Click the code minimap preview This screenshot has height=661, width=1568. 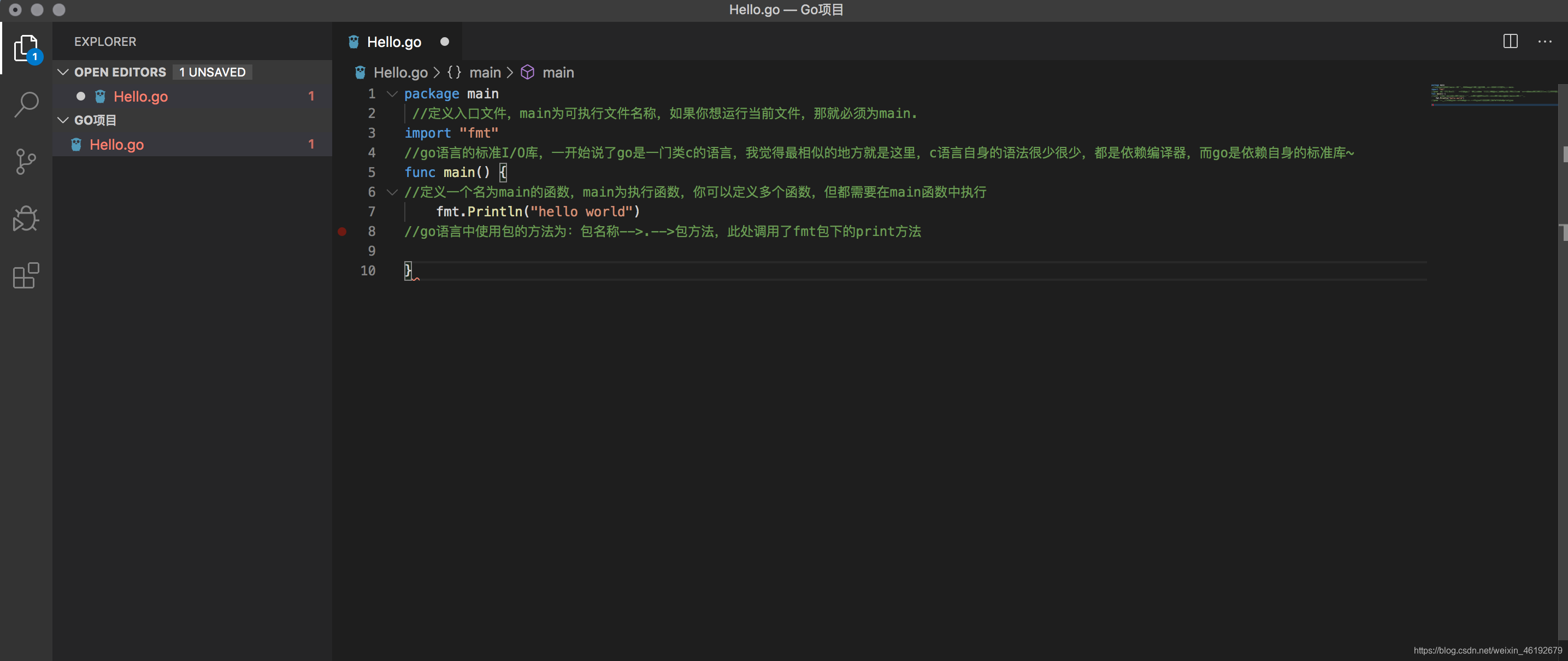[x=1493, y=95]
